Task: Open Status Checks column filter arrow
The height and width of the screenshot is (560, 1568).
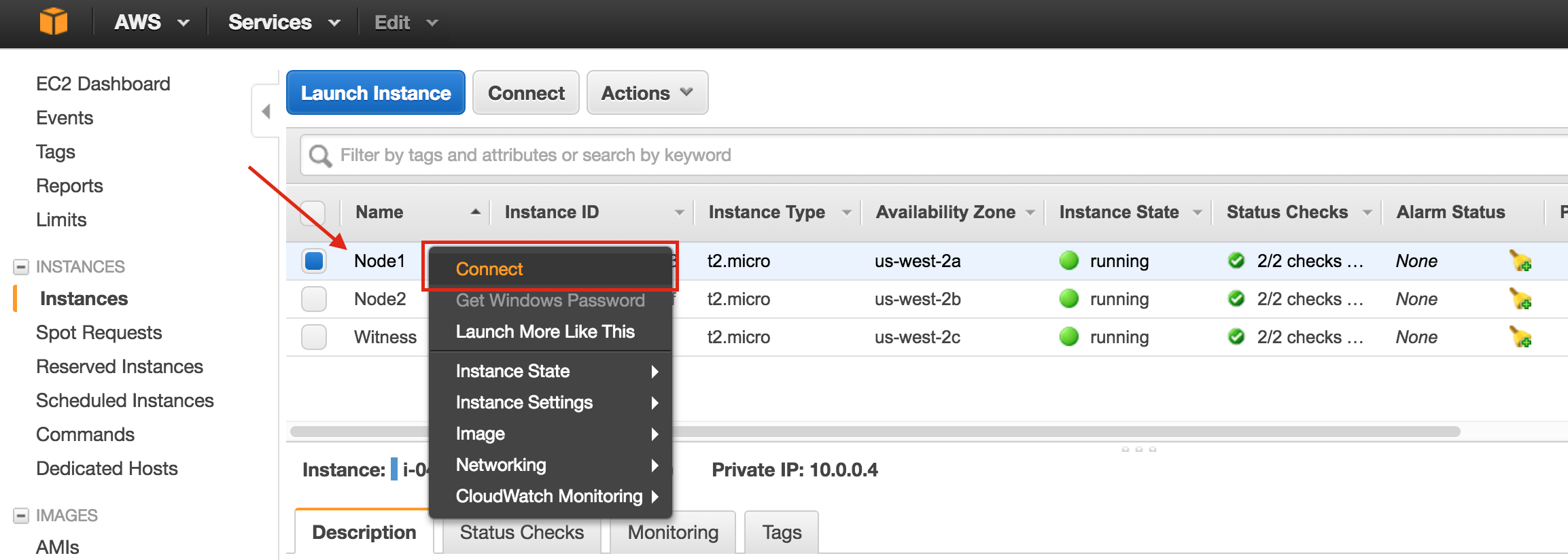Action: coord(1367,213)
